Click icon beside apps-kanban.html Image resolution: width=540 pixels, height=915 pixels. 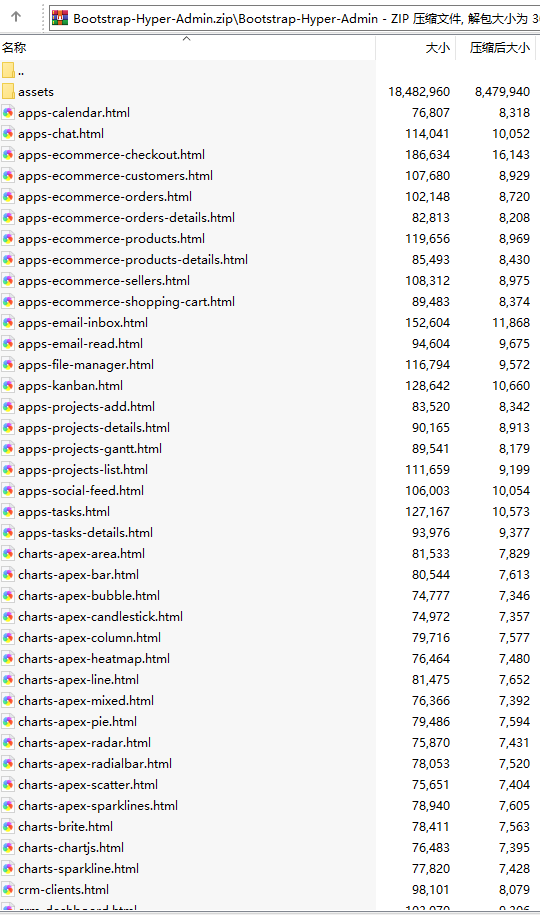tap(8, 386)
